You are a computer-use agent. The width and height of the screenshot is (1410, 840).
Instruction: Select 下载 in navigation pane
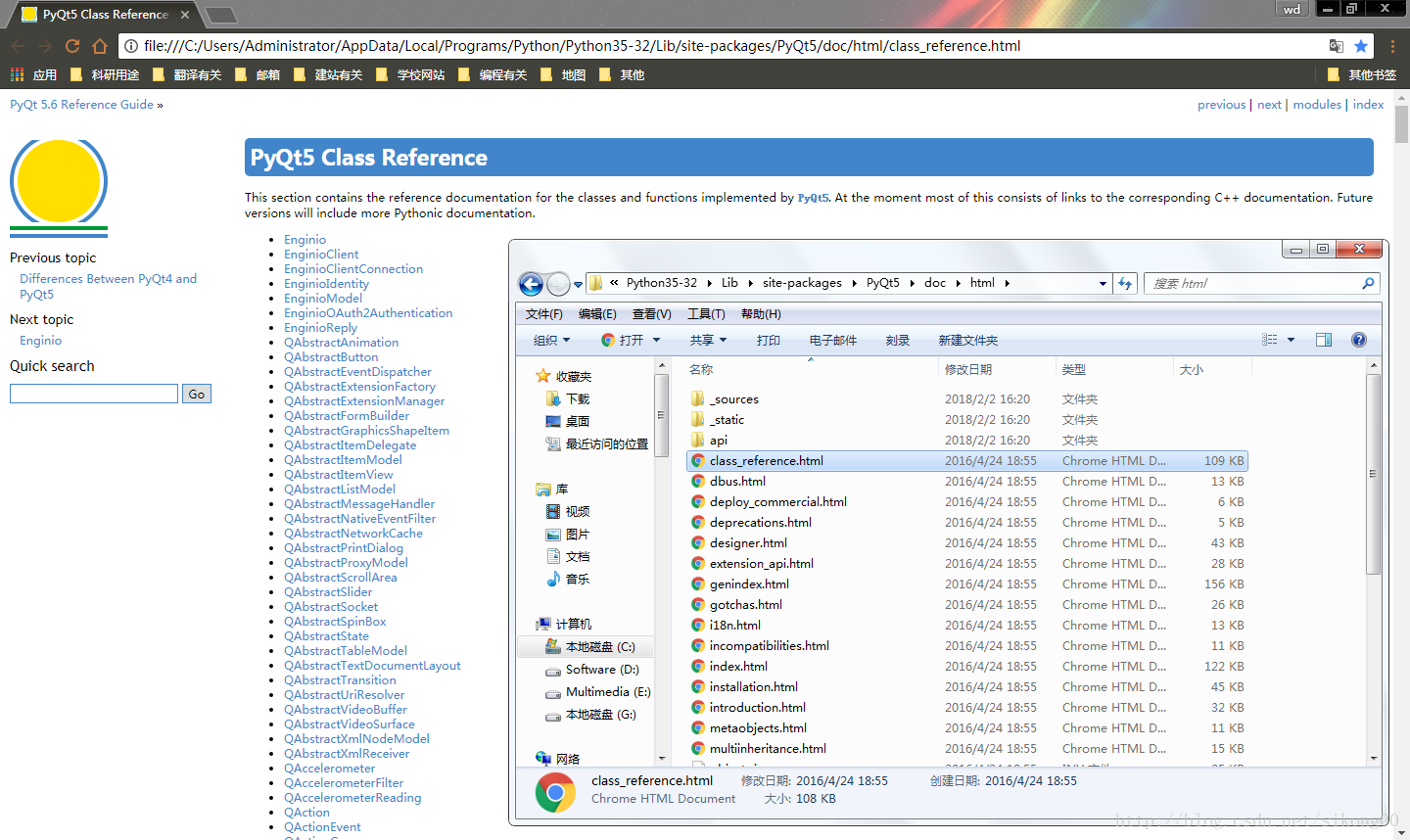pos(568,398)
